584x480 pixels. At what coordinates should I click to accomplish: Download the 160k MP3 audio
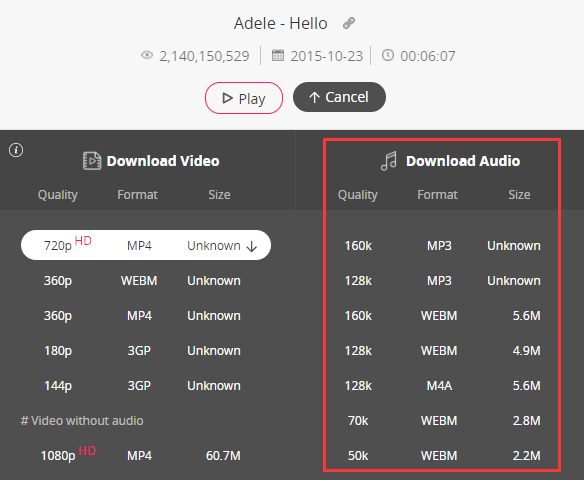(x=442, y=245)
